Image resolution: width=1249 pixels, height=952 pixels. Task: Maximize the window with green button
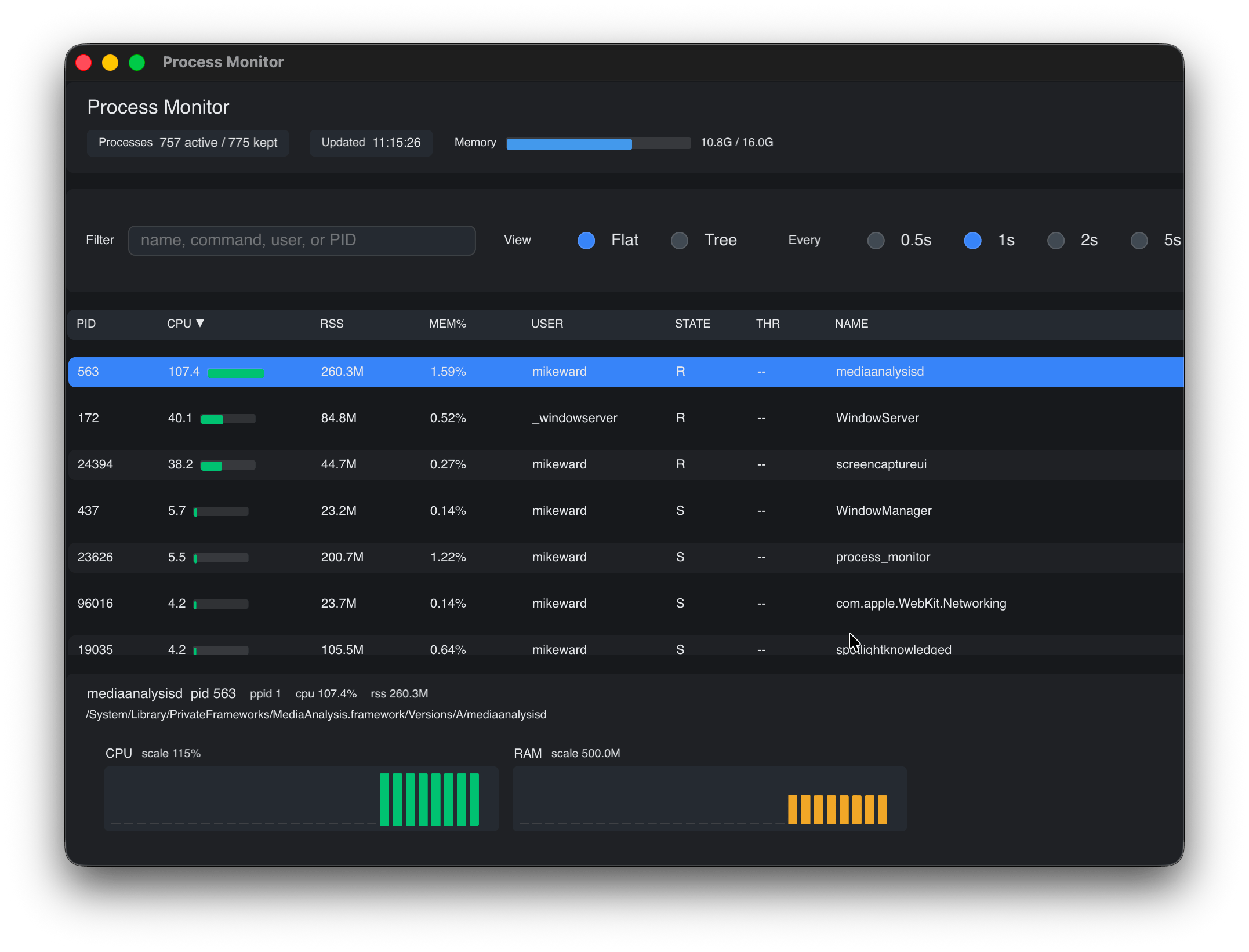137,62
